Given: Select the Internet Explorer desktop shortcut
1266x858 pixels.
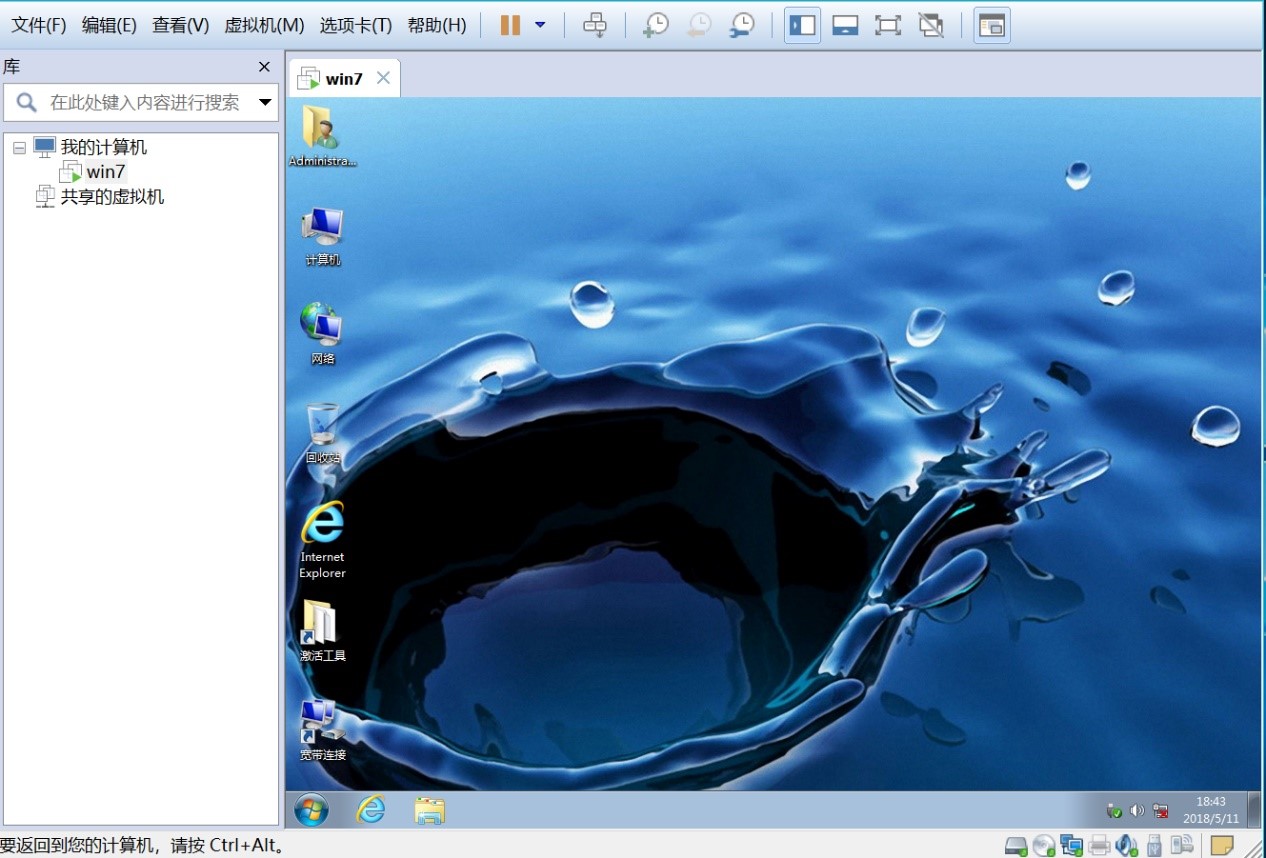Looking at the screenshot, I should (322, 540).
